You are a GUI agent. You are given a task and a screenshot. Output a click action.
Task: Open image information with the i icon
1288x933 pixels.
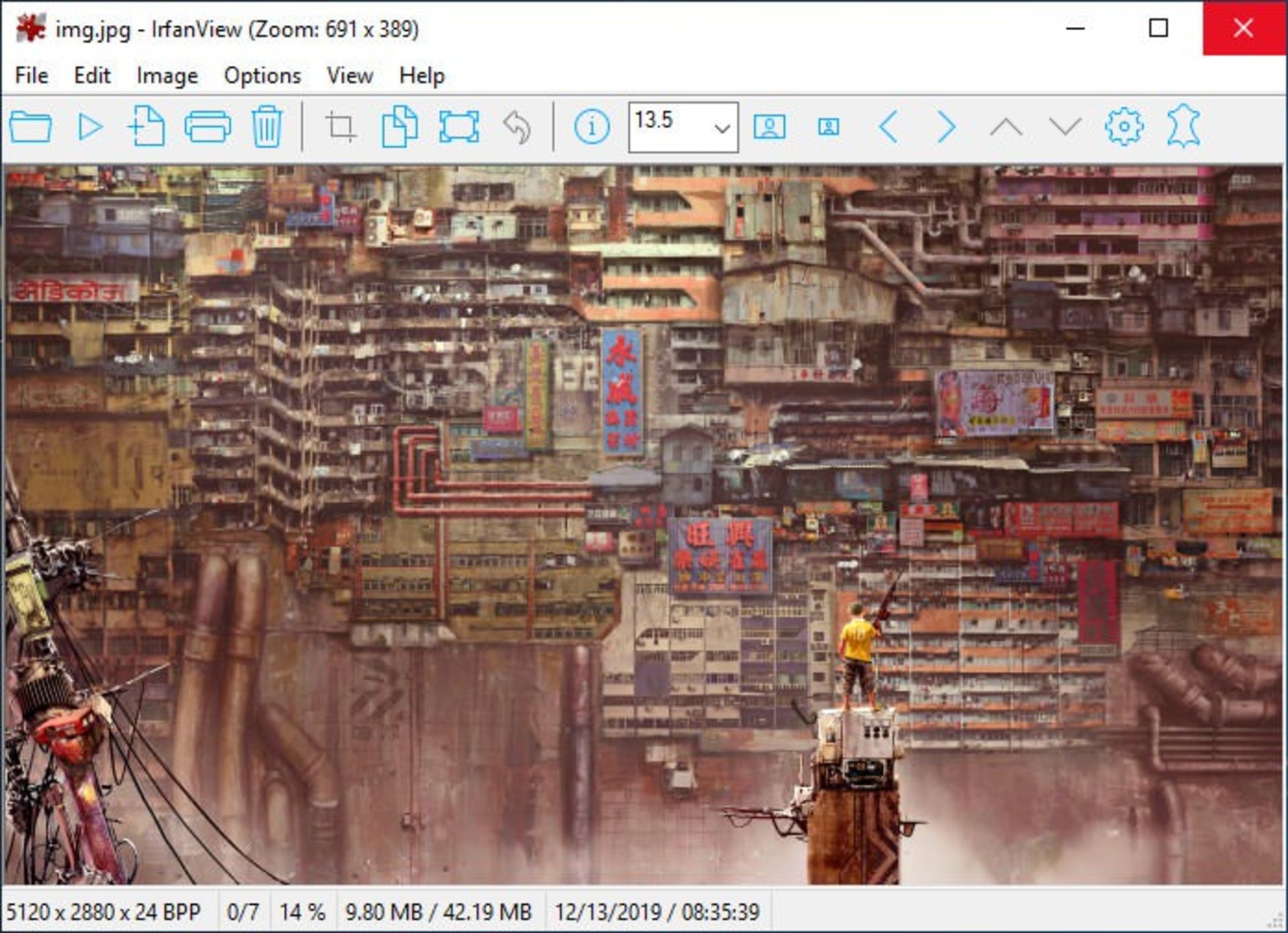pyautogui.click(x=592, y=127)
